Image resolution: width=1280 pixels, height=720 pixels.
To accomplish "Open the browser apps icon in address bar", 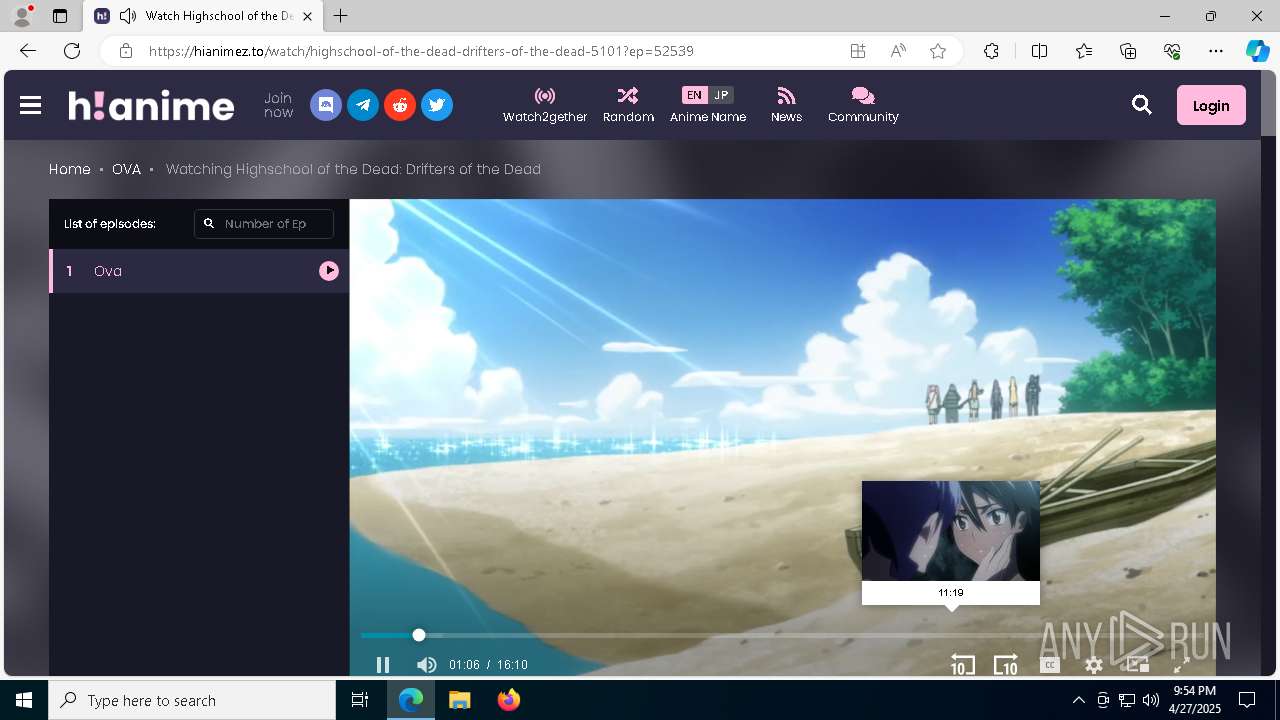I will [x=858, y=51].
